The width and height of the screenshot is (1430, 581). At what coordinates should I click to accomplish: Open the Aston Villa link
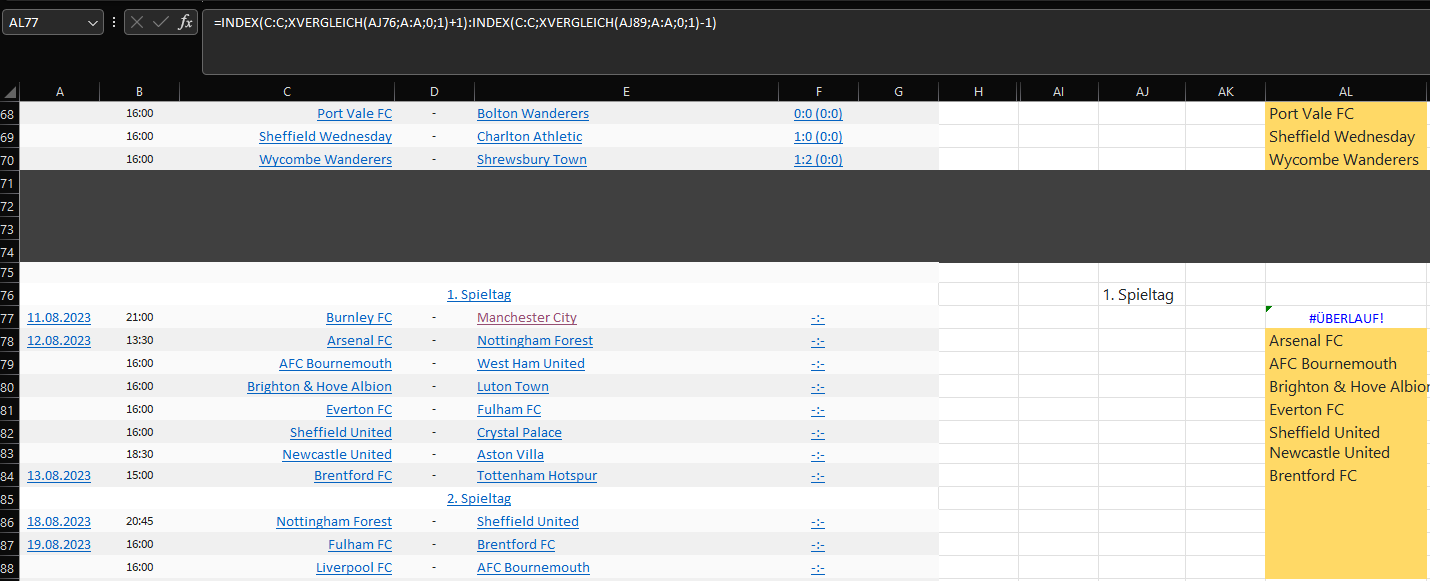(x=510, y=455)
